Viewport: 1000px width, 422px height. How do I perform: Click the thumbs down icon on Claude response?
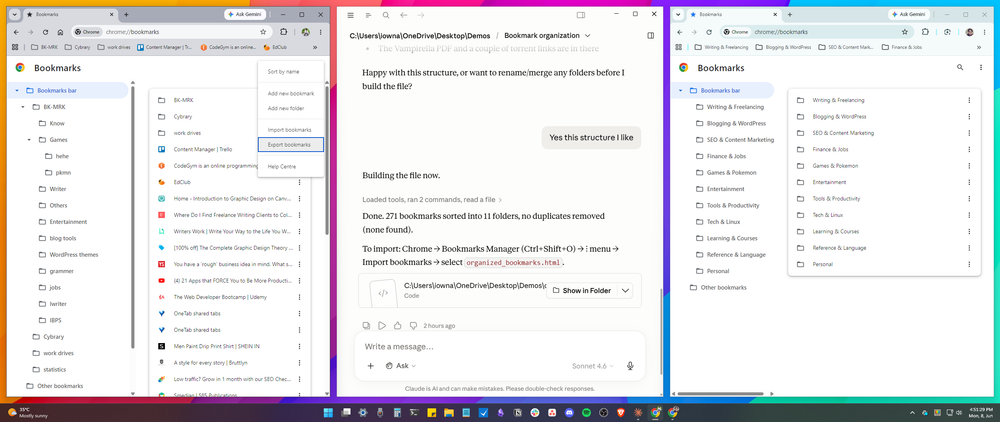(413, 325)
